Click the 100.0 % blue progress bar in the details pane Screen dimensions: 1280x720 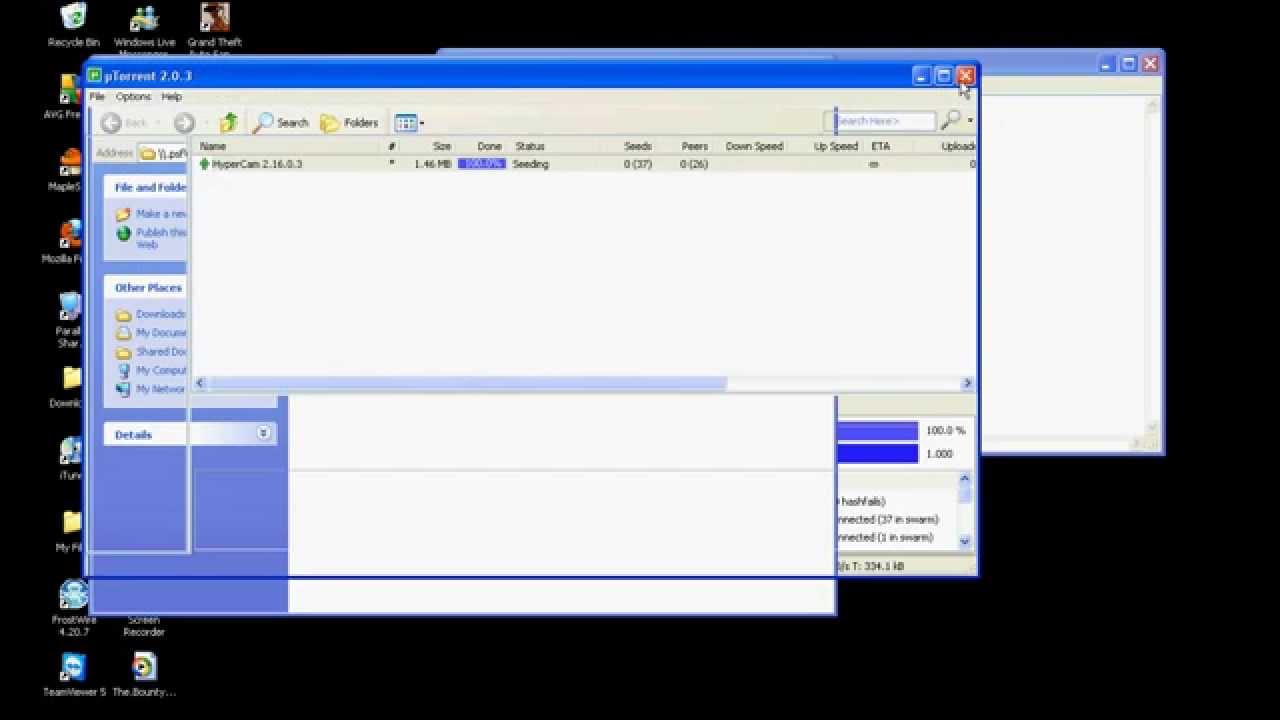(x=877, y=431)
